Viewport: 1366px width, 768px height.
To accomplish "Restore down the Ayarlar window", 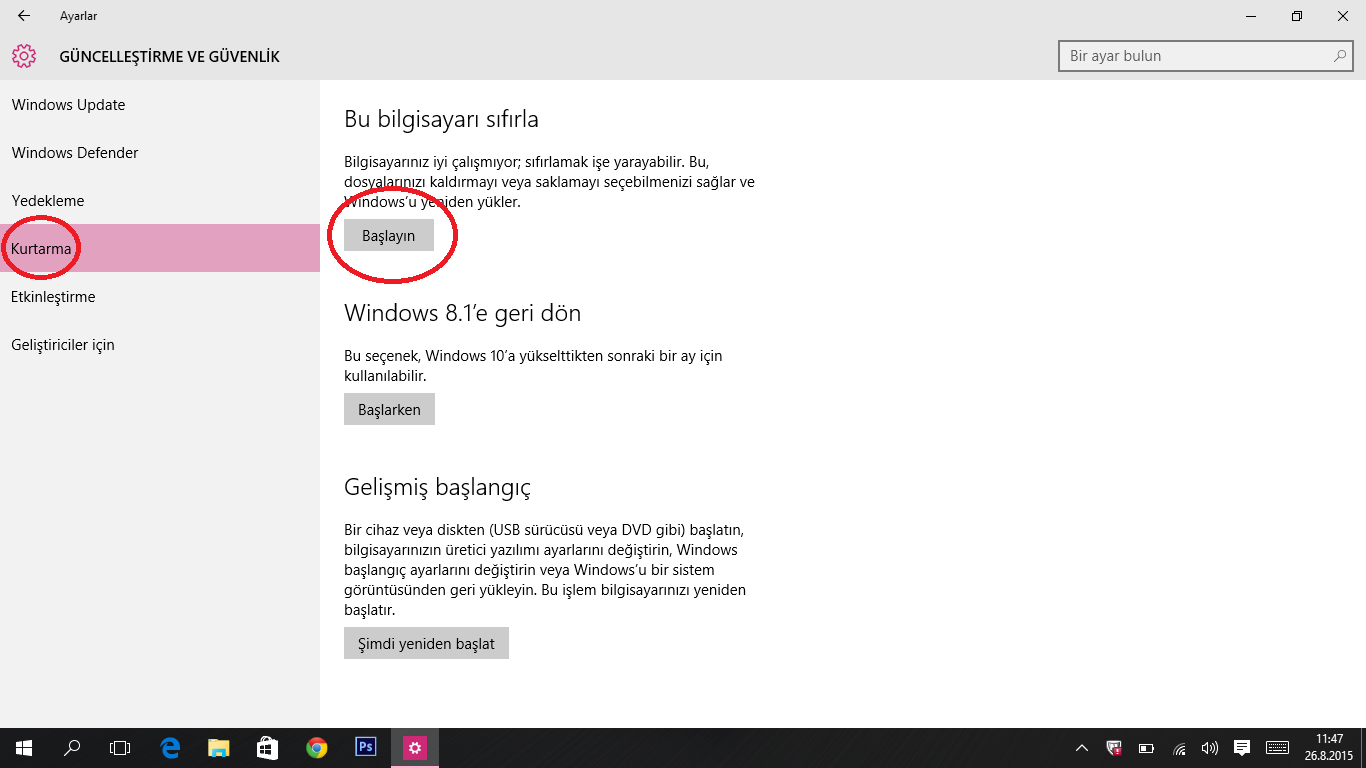I will click(1297, 16).
